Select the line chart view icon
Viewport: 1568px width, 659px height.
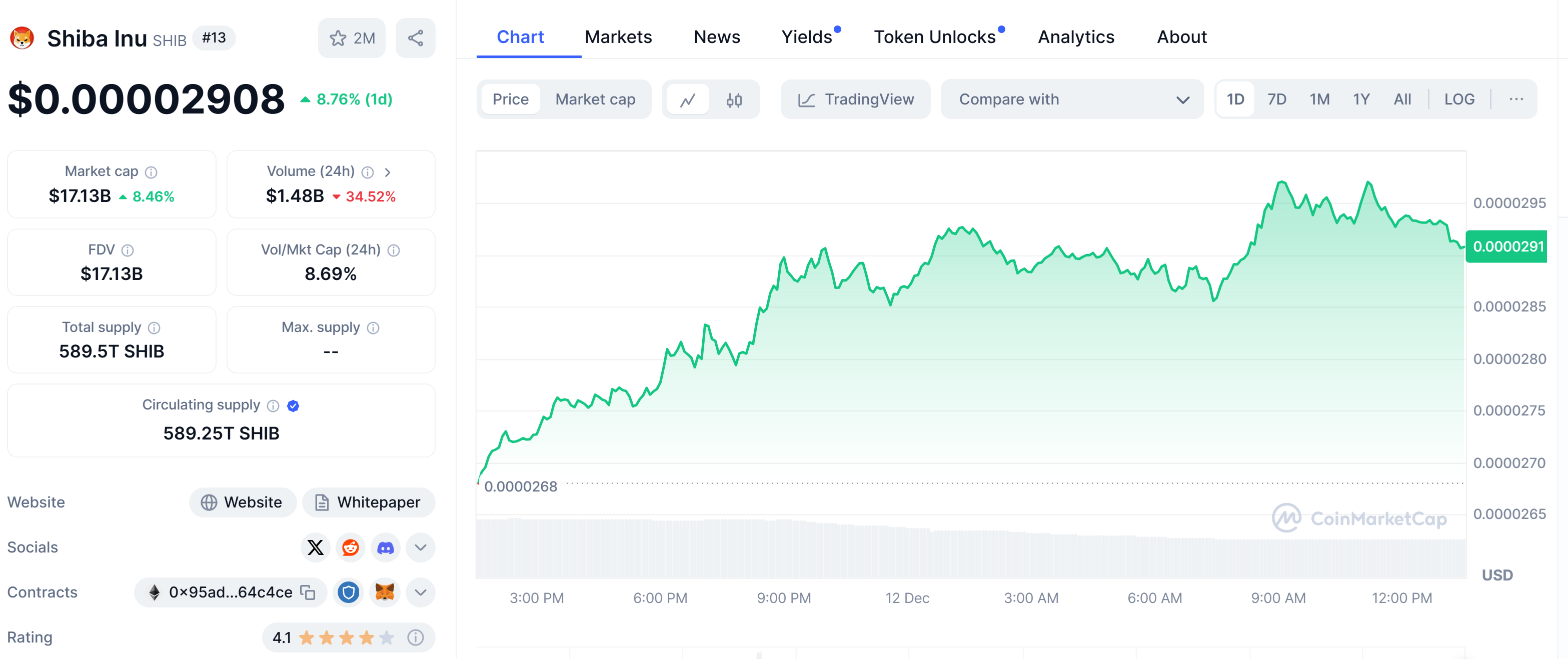(x=688, y=100)
